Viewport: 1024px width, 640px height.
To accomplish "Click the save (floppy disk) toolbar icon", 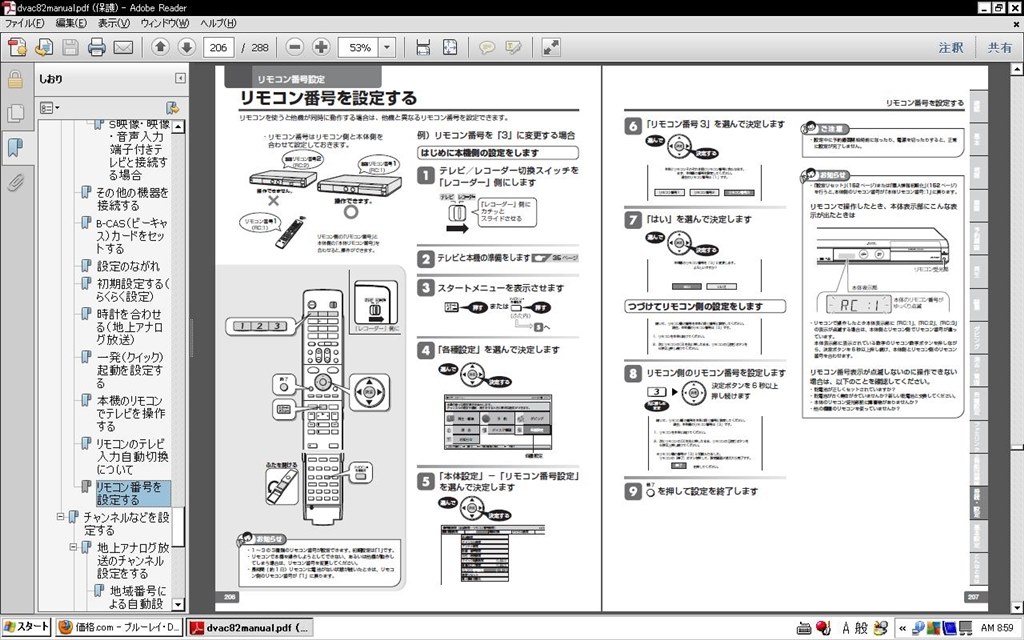I will 71,47.
